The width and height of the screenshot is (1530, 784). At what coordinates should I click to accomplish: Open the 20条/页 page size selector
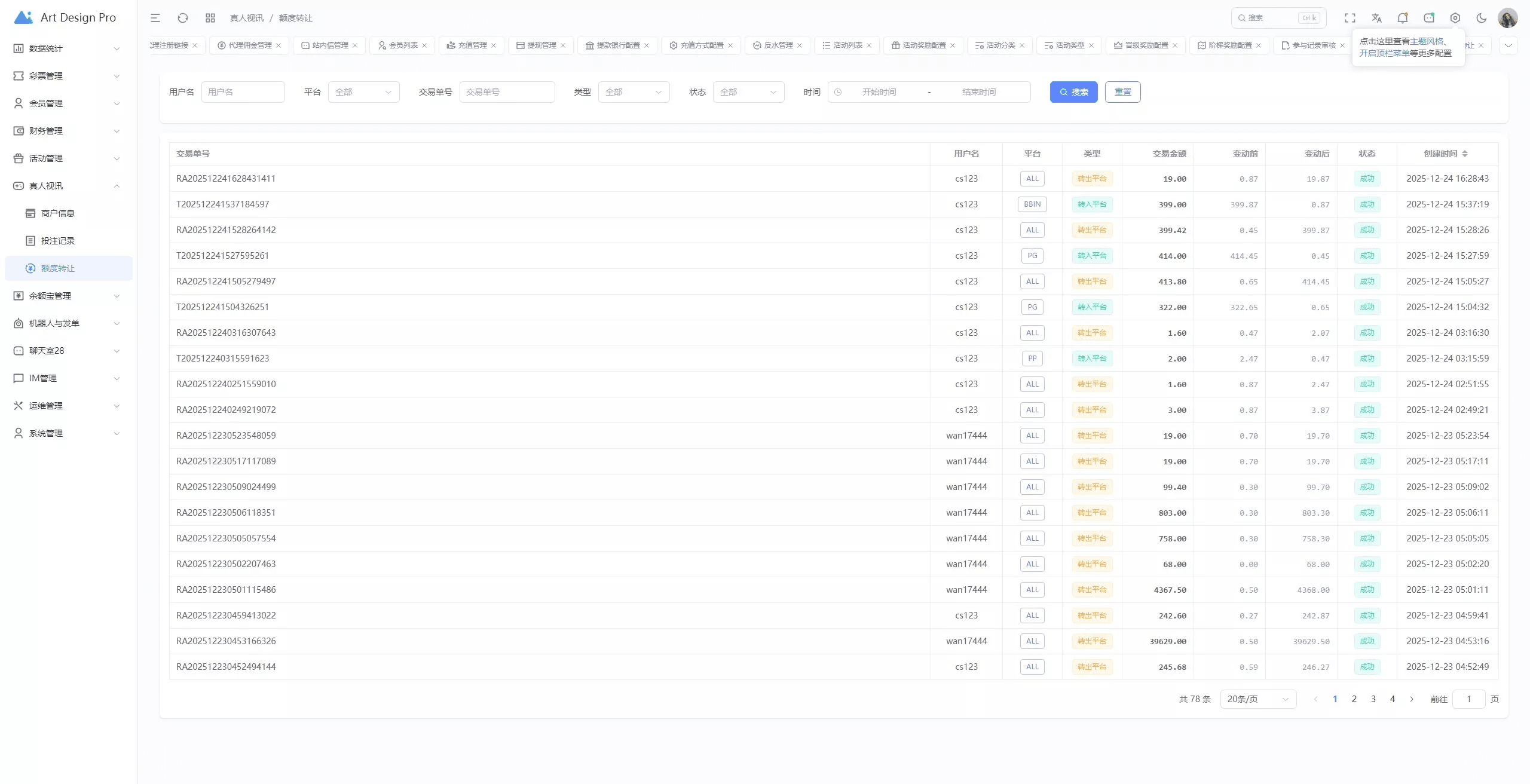tap(1257, 699)
